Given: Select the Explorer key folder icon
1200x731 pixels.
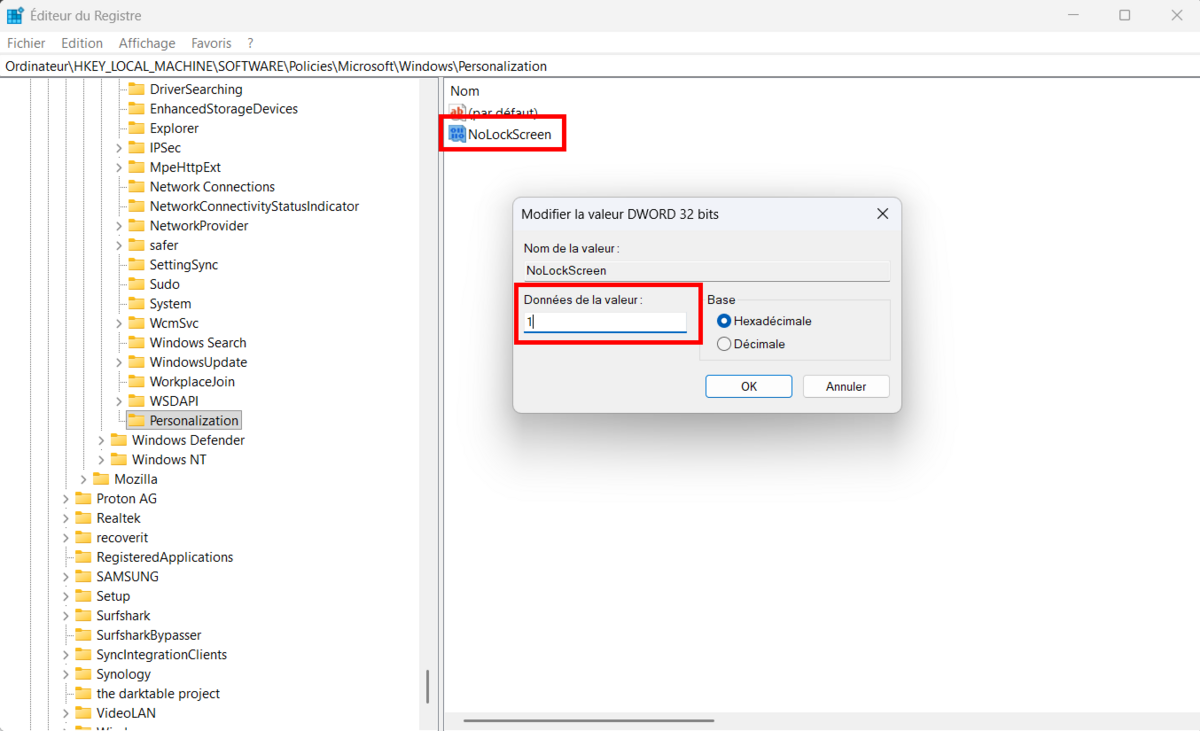Looking at the screenshot, I should (136, 128).
